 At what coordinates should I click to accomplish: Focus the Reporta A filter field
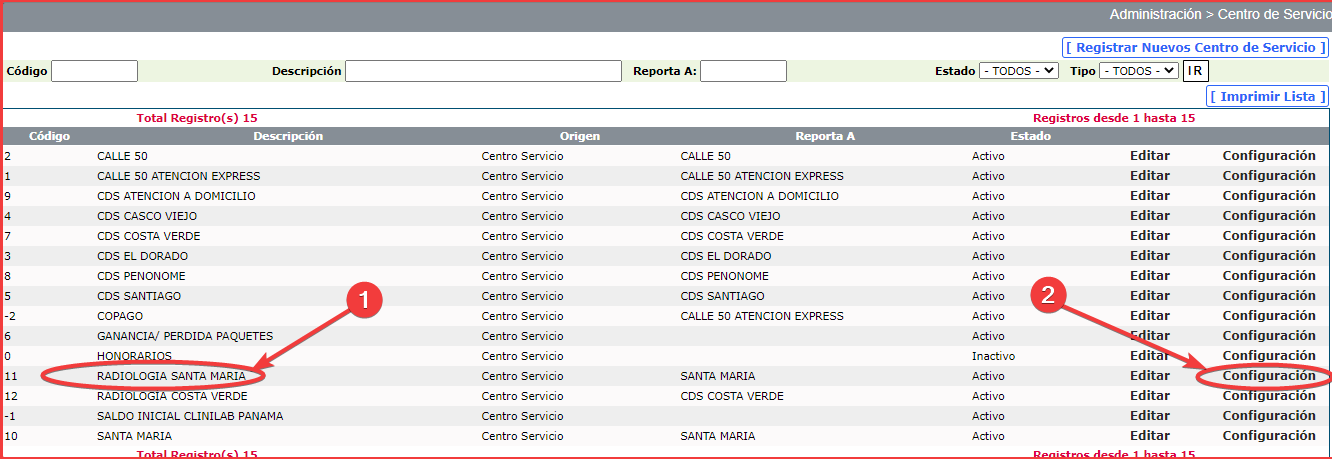tap(743, 71)
